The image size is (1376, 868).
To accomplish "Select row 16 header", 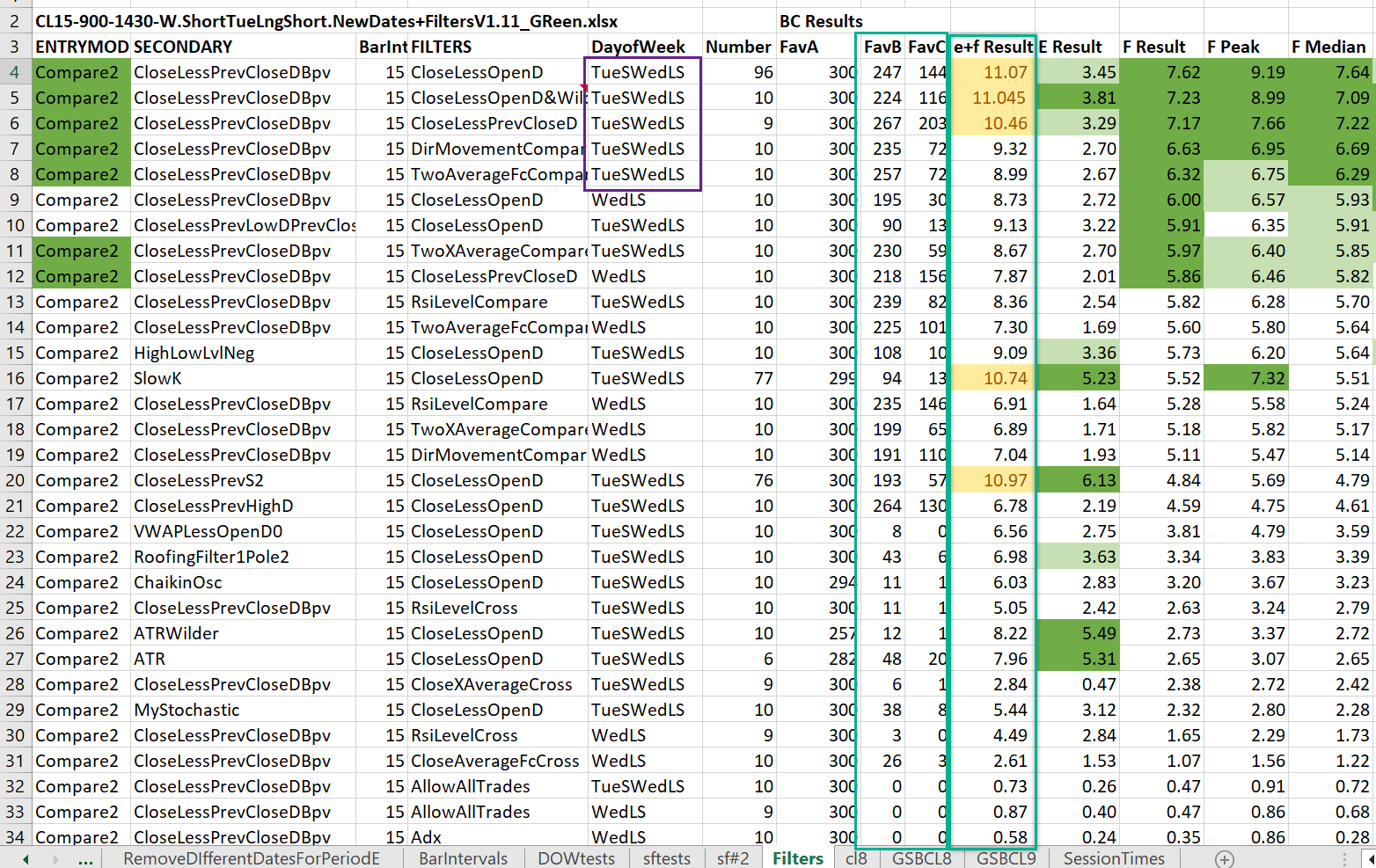I will pos(15,378).
